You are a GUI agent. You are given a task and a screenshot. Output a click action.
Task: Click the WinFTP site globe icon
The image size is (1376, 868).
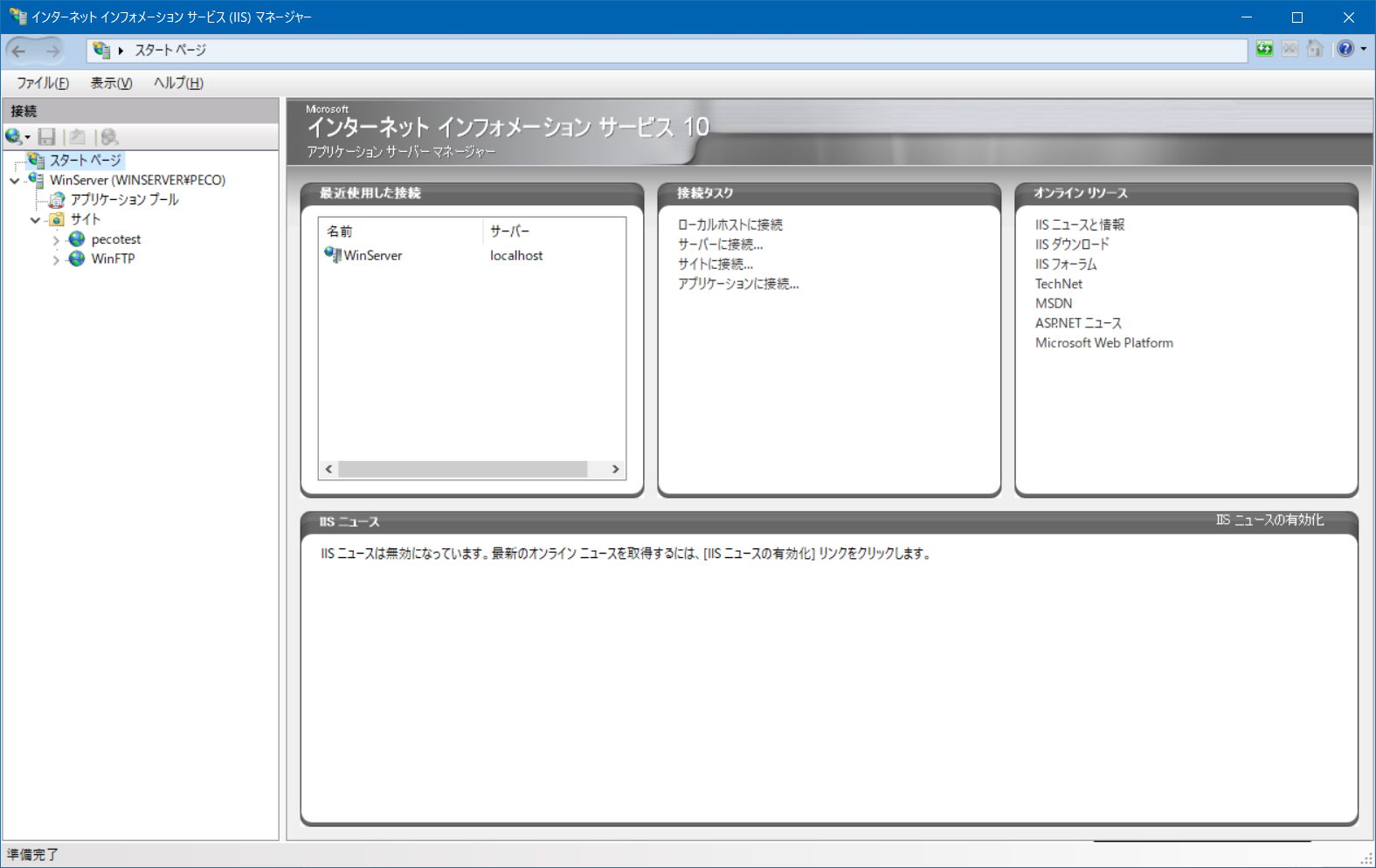pos(77,258)
